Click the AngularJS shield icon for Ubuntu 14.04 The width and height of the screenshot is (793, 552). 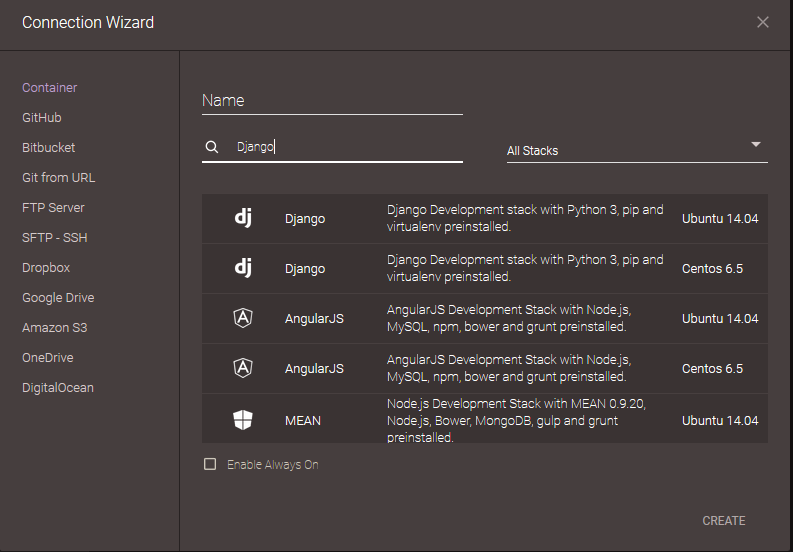tap(243, 318)
